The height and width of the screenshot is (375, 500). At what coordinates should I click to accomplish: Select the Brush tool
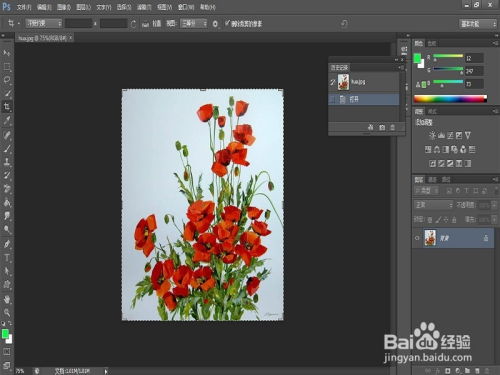click(x=7, y=148)
